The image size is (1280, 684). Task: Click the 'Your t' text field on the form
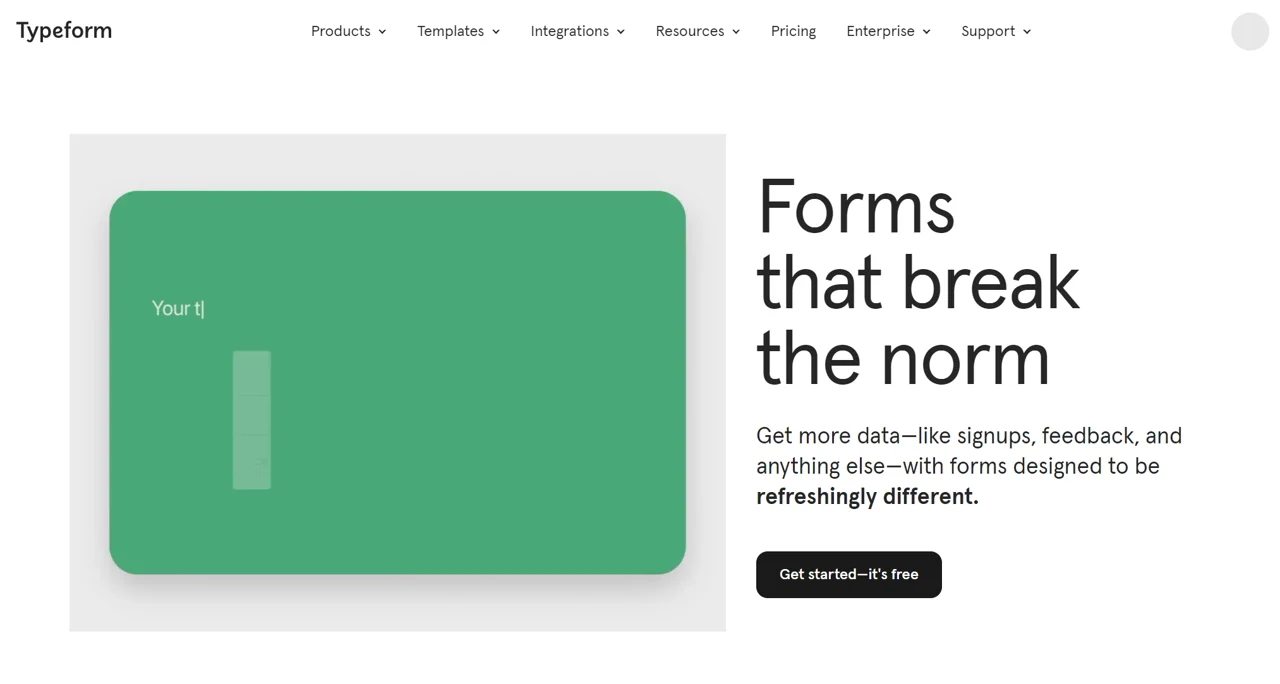click(x=178, y=308)
